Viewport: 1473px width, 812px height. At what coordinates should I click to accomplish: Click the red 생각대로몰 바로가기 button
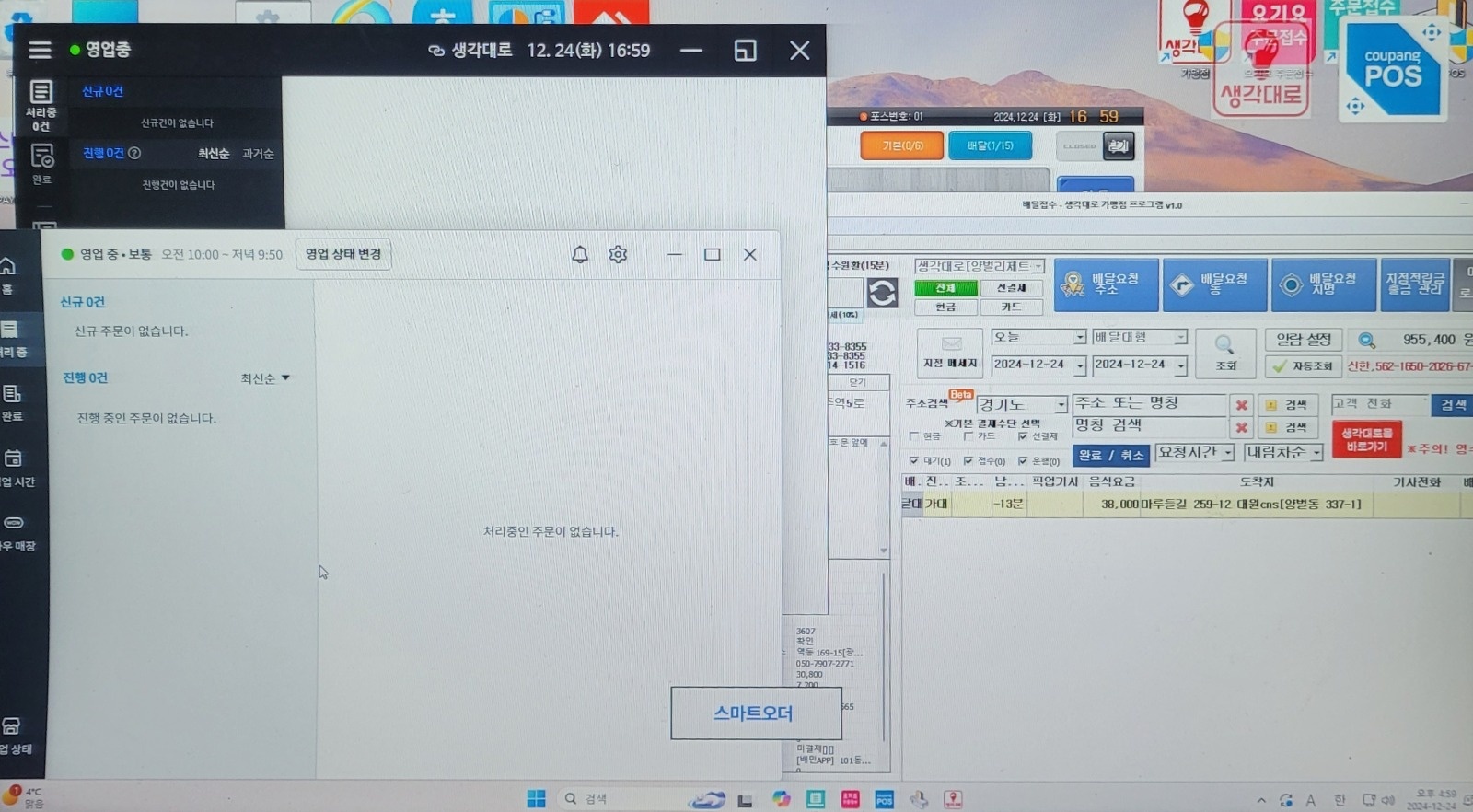(1367, 439)
